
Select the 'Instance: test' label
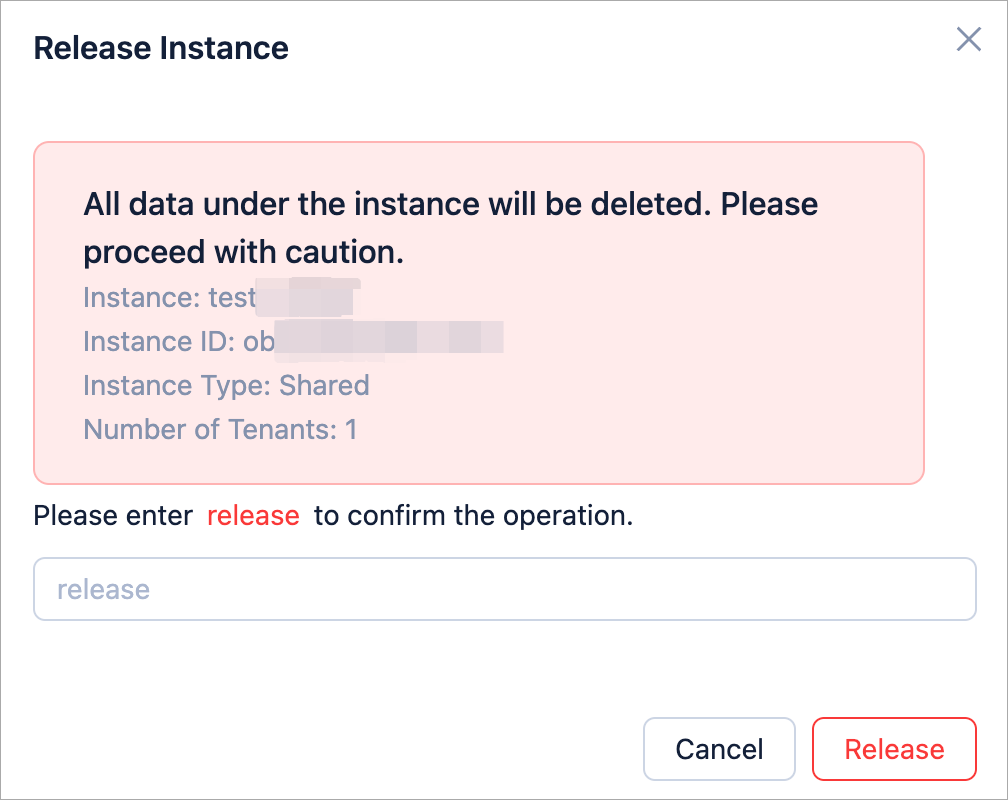(168, 298)
